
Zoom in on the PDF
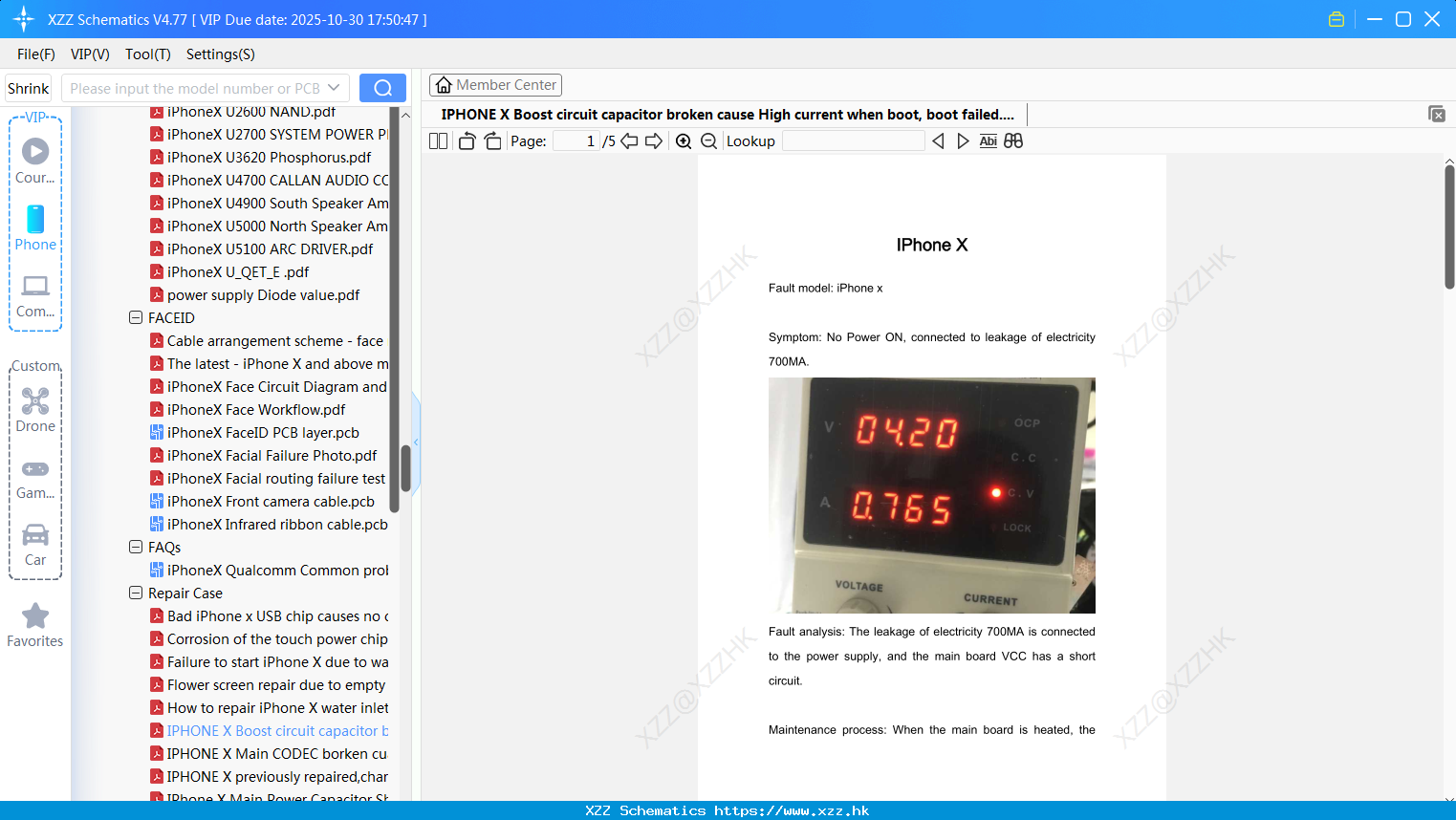684,141
